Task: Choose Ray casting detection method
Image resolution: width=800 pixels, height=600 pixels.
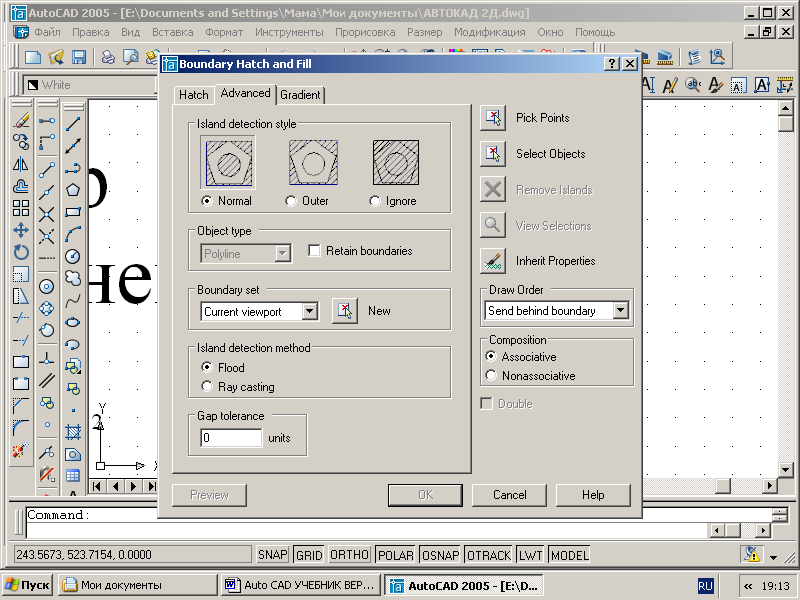Action: click(x=207, y=386)
